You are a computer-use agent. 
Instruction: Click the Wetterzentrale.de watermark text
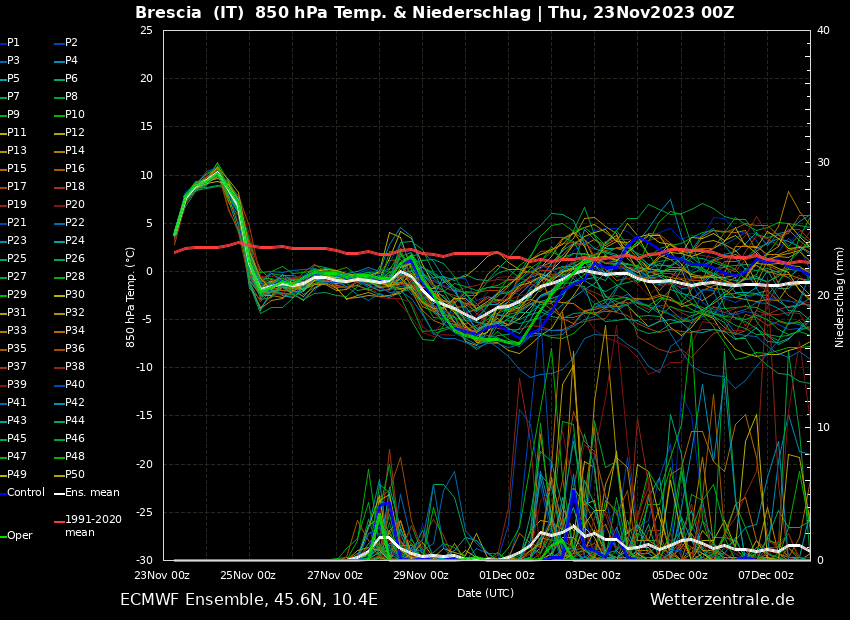722,600
